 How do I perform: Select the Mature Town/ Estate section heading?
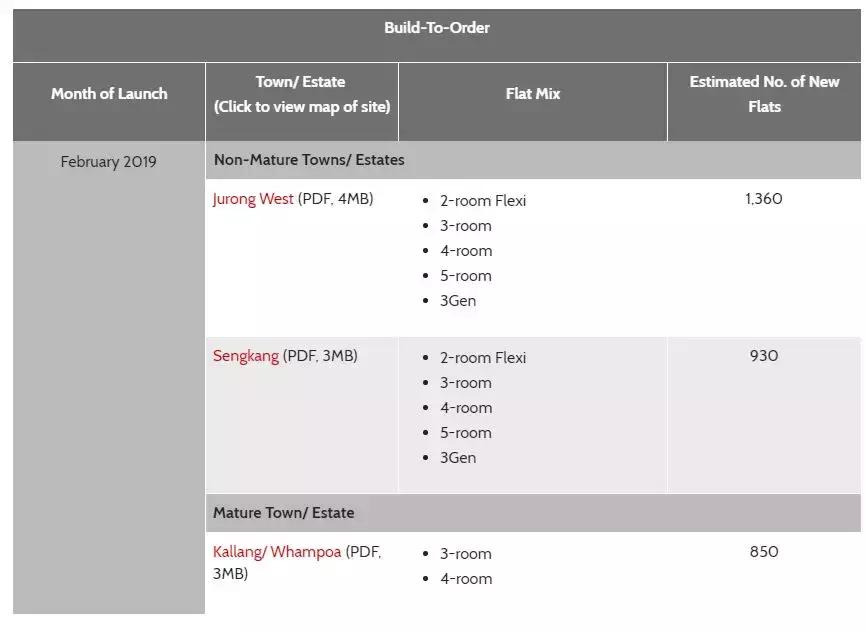pos(284,513)
